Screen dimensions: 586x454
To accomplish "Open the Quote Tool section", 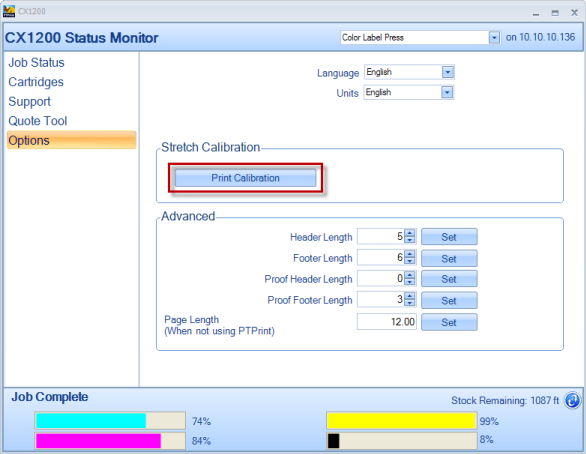I will click(37, 121).
